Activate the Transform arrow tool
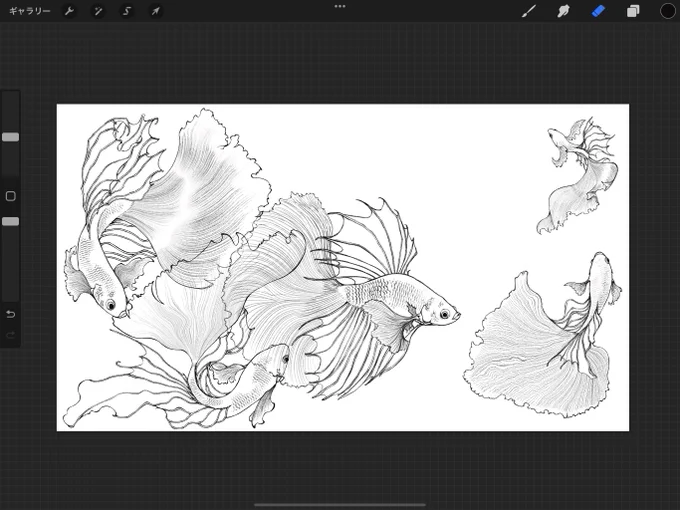Image resolution: width=680 pixels, height=510 pixels. (x=155, y=11)
